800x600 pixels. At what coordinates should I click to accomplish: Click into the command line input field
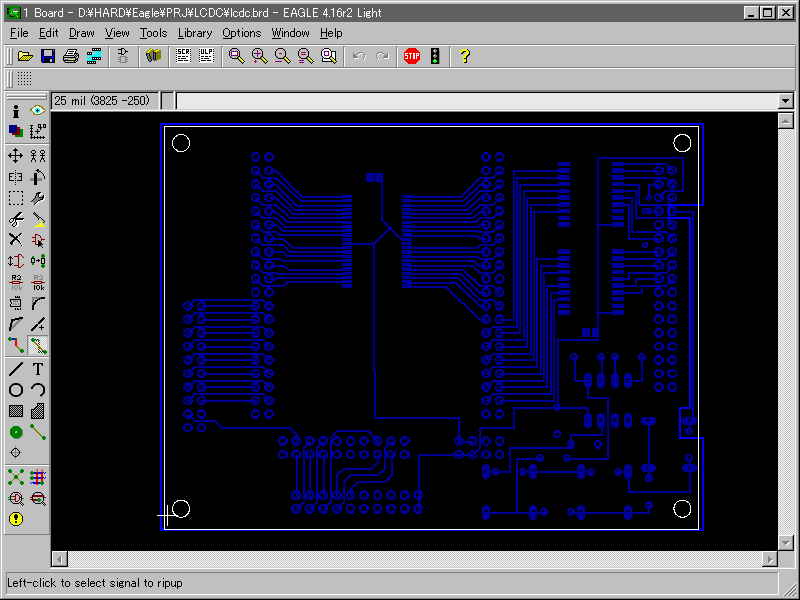coord(477,101)
